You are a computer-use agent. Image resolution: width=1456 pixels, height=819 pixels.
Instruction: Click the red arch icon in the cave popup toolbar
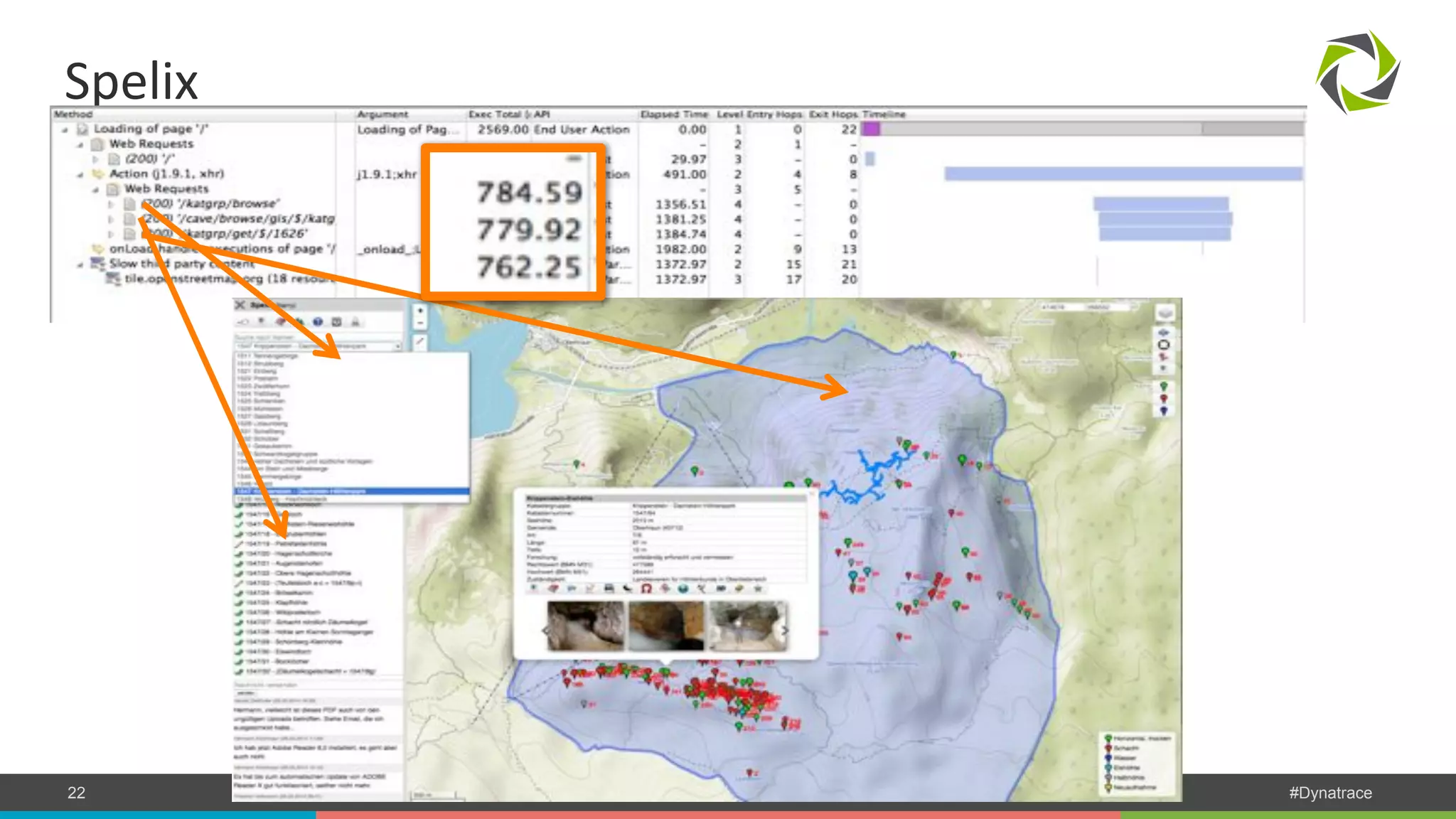[646, 589]
